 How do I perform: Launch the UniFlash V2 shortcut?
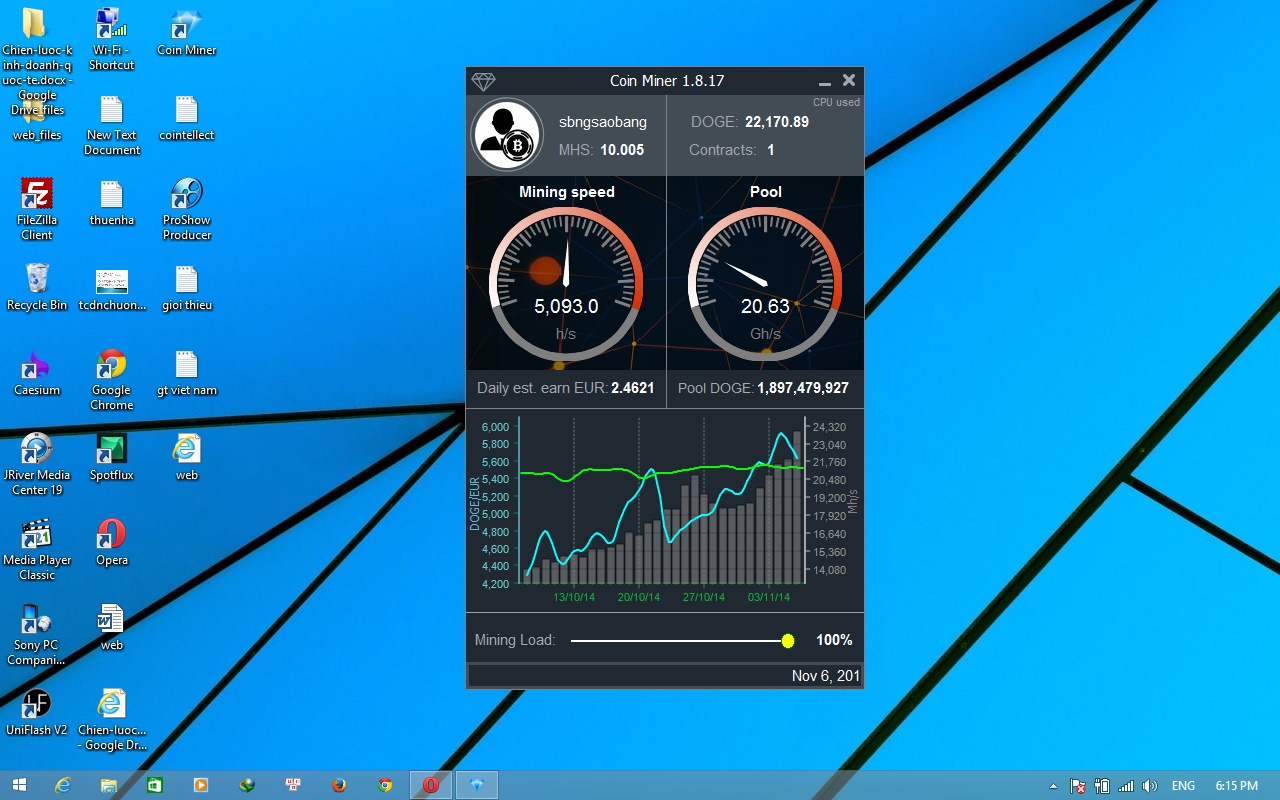(x=37, y=714)
